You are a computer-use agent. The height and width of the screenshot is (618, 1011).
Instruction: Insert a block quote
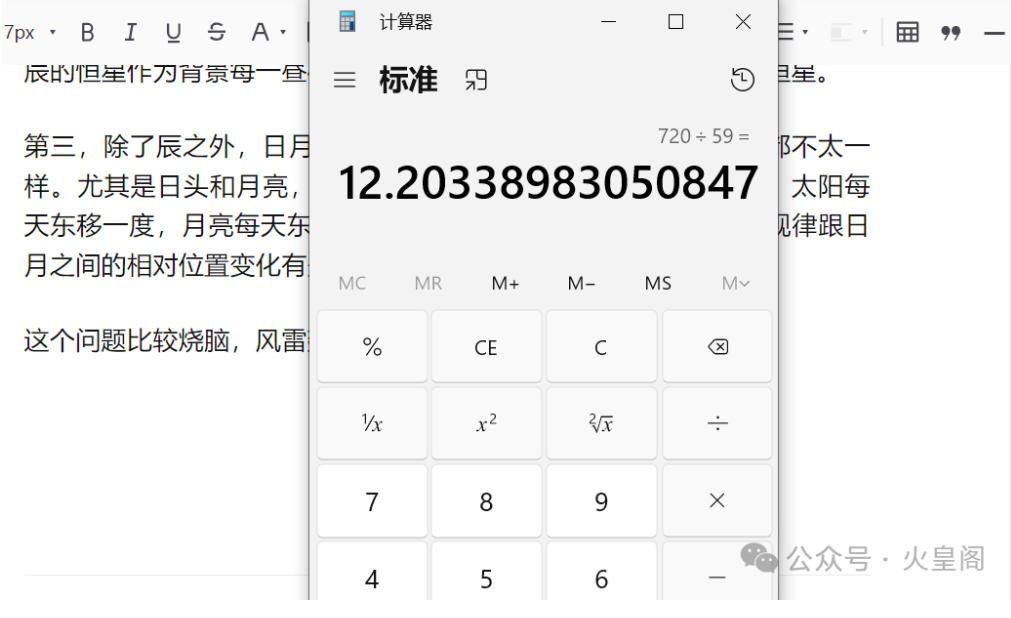point(950,33)
